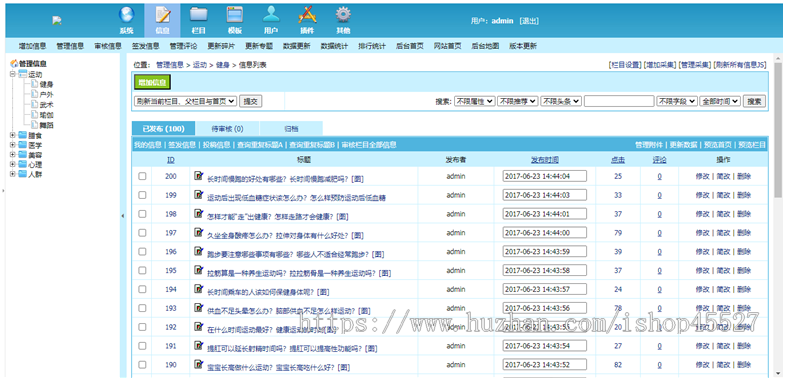Click the edit icon in row ID 194
Viewport: 785px width, 380px height.
[199, 289]
